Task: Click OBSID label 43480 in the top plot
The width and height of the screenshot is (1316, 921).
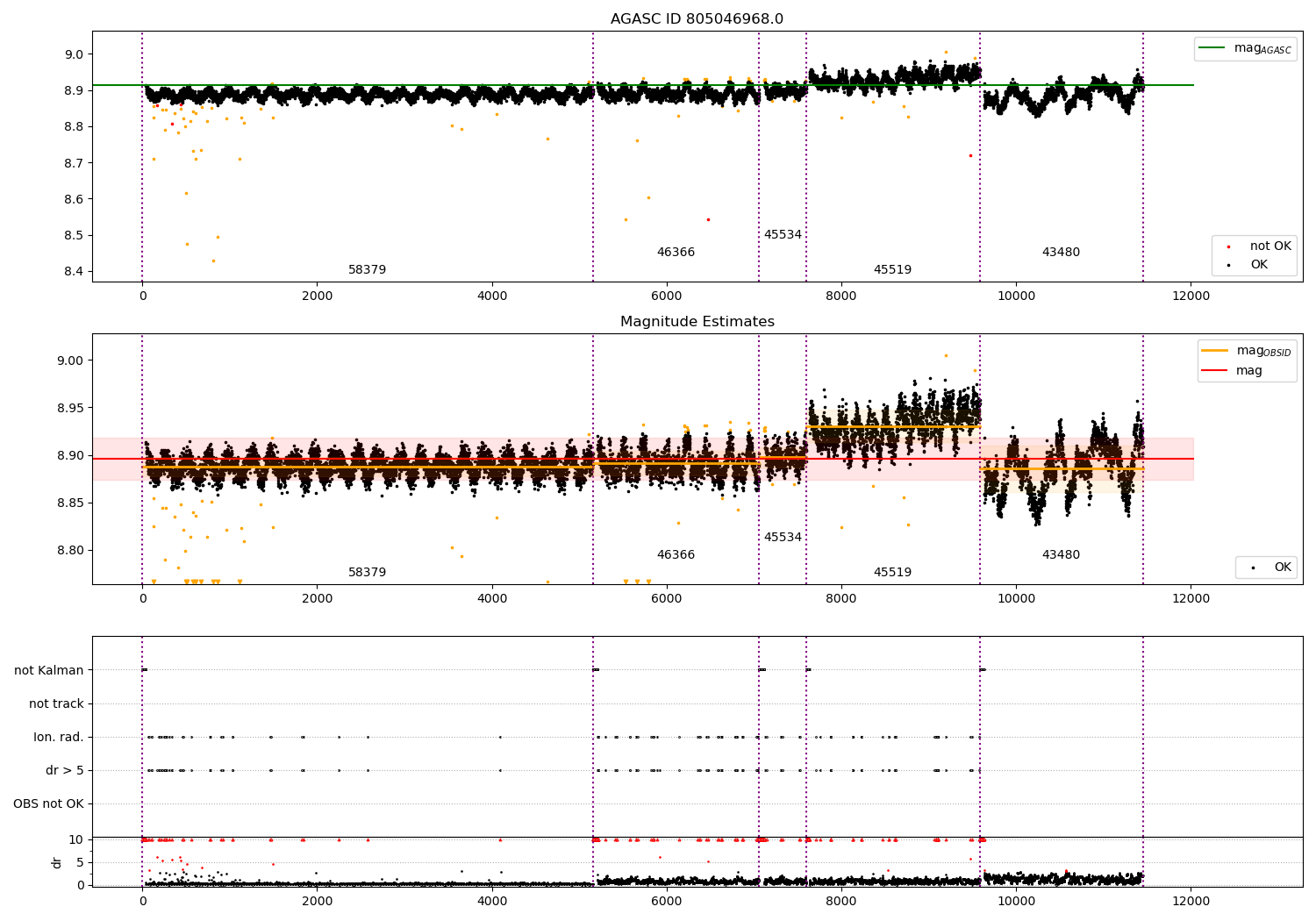Action: point(1061,253)
